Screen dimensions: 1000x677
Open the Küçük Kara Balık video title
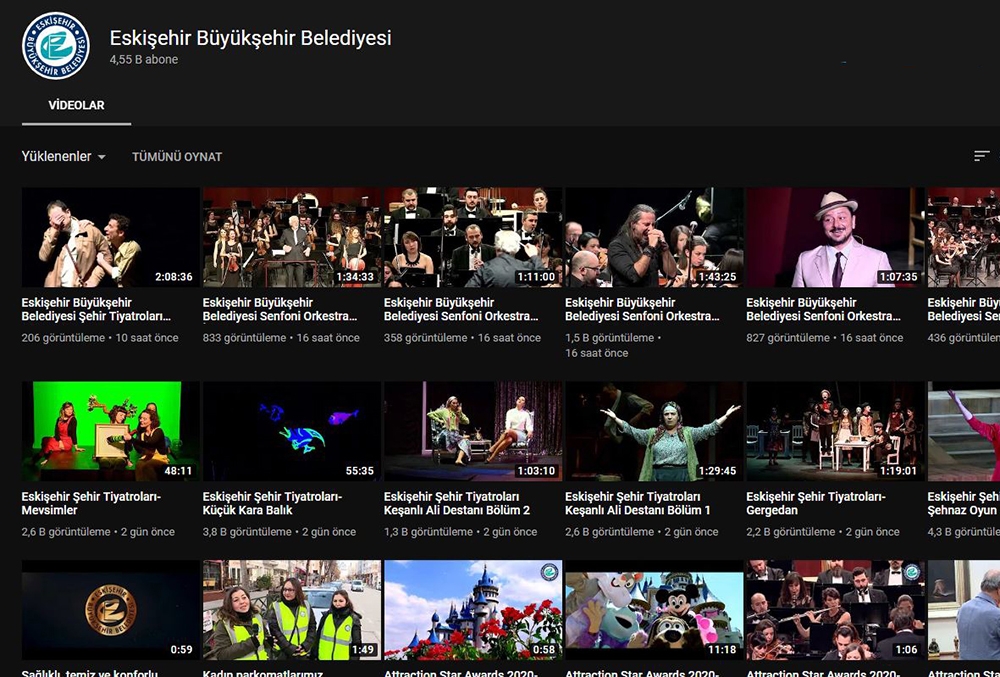[272, 503]
